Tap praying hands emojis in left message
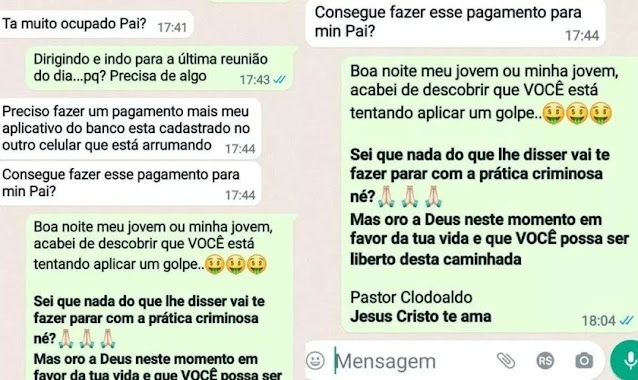The width and height of the screenshot is (638, 380). click(x=87, y=339)
